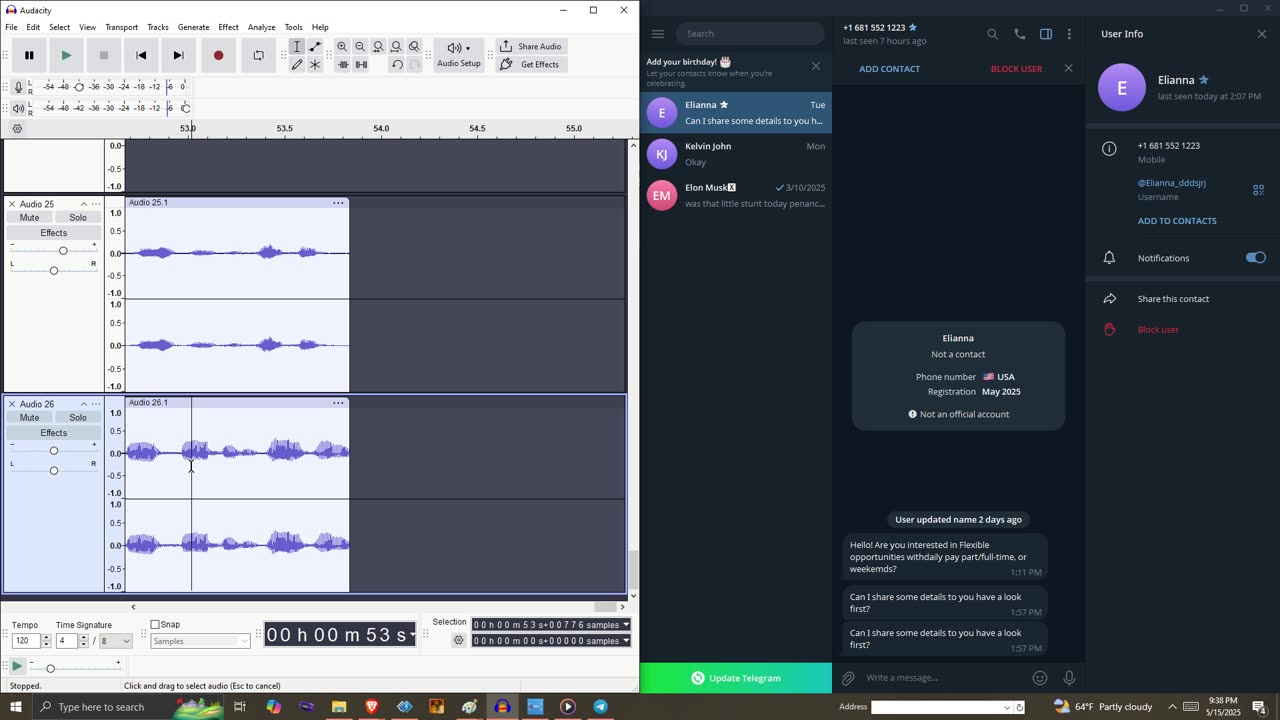The height and width of the screenshot is (720, 1280).
Task: Select the Envelope tool
Action: tap(315, 47)
